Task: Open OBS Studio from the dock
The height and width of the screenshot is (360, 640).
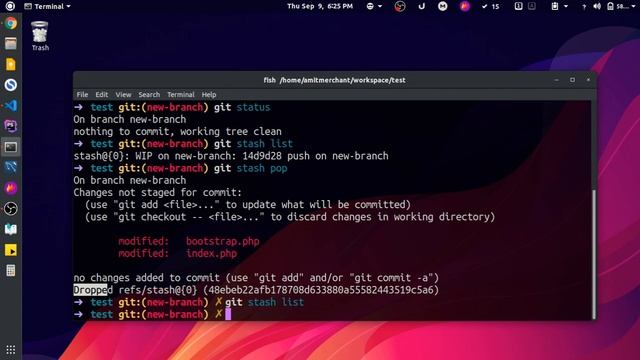Action: (11, 209)
